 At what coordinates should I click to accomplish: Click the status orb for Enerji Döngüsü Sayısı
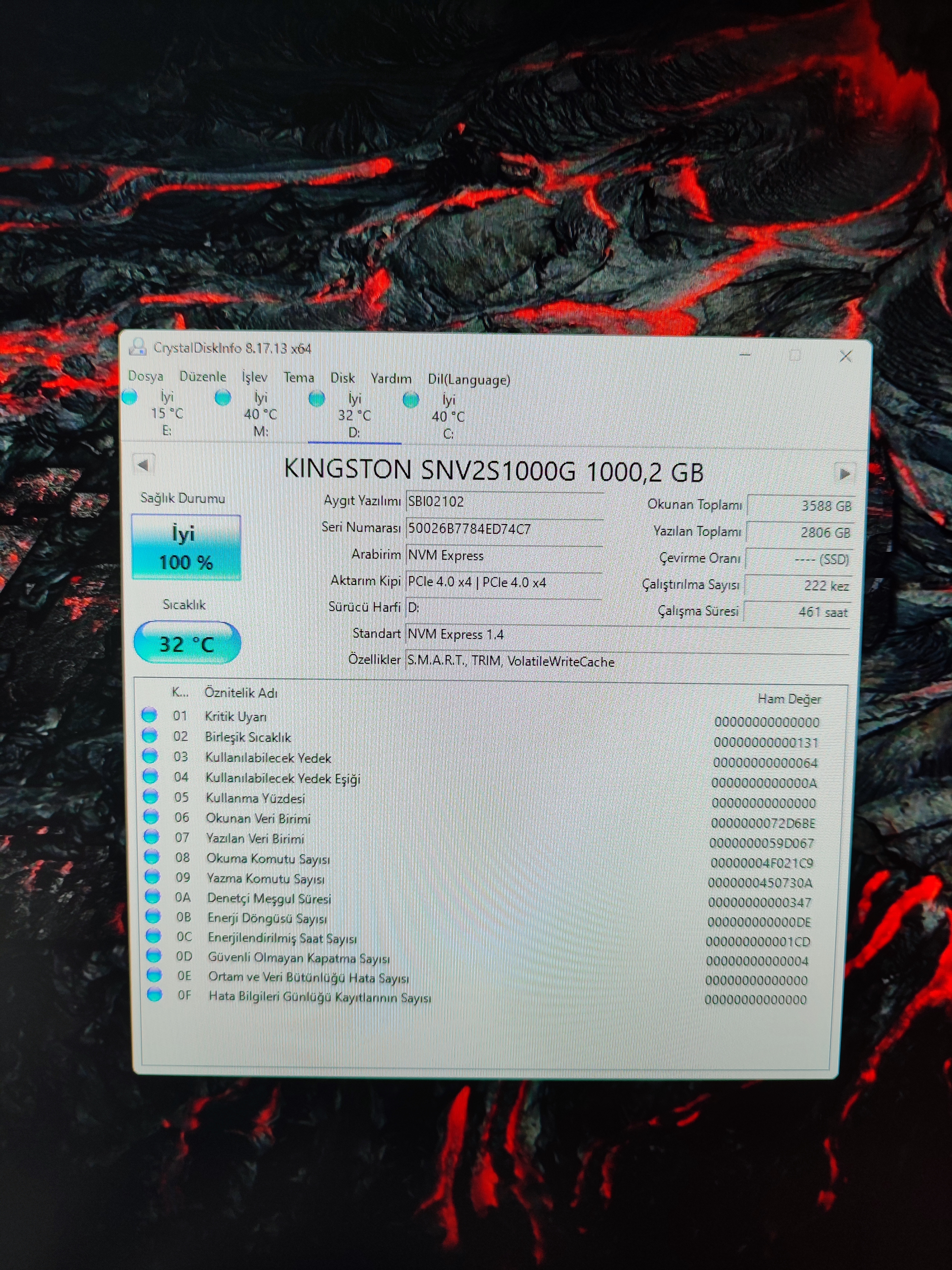point(153,916)
